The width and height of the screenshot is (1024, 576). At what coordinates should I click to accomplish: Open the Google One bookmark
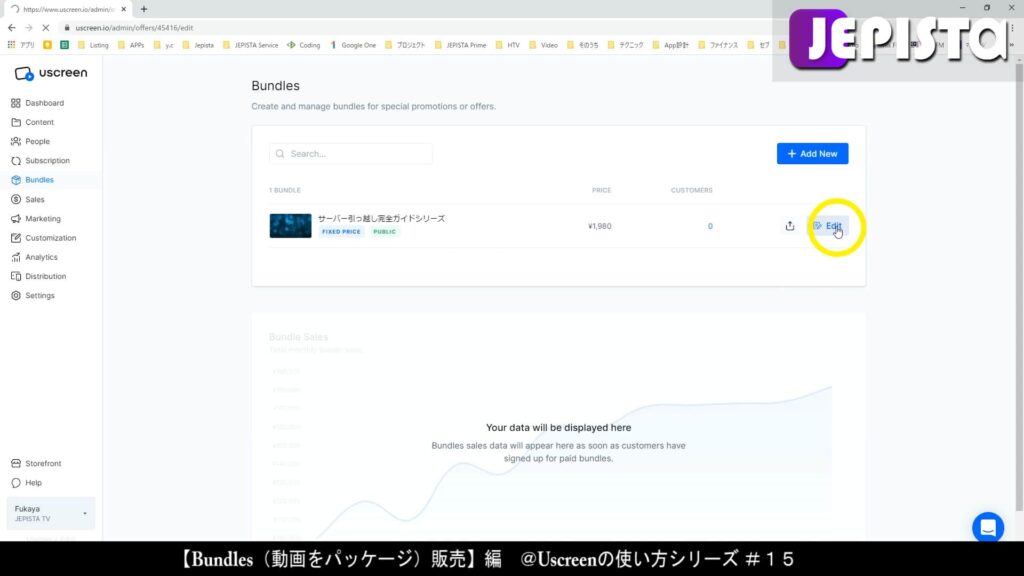tap(353, 45)
